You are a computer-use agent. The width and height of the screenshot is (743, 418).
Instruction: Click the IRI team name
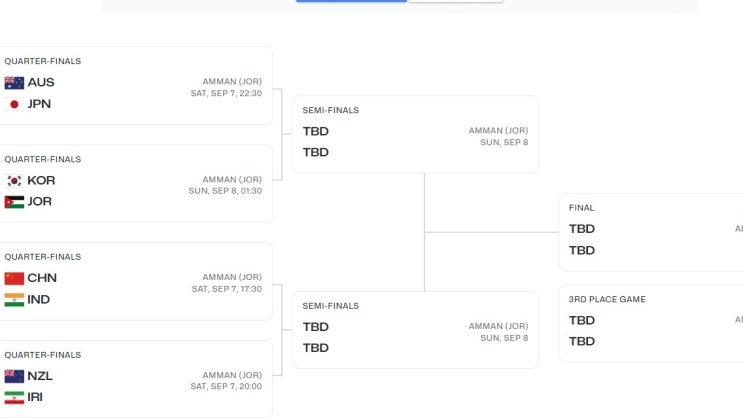click(x=35, y=398)
